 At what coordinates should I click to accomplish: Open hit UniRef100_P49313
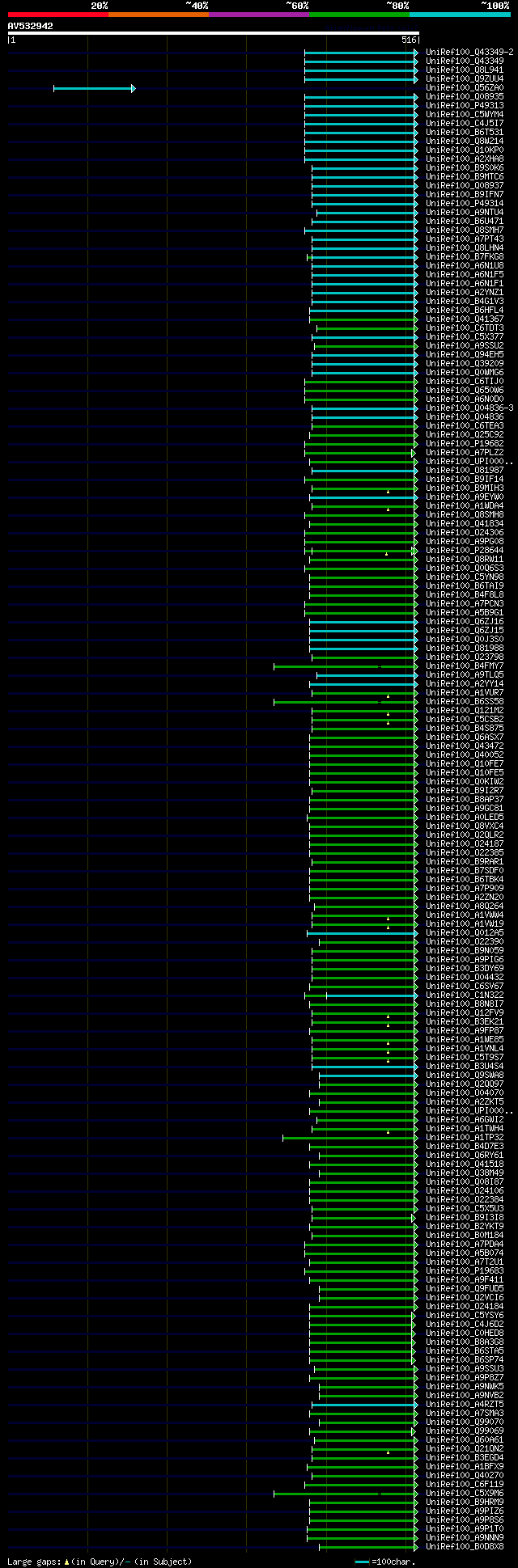(x=465, y=106)
